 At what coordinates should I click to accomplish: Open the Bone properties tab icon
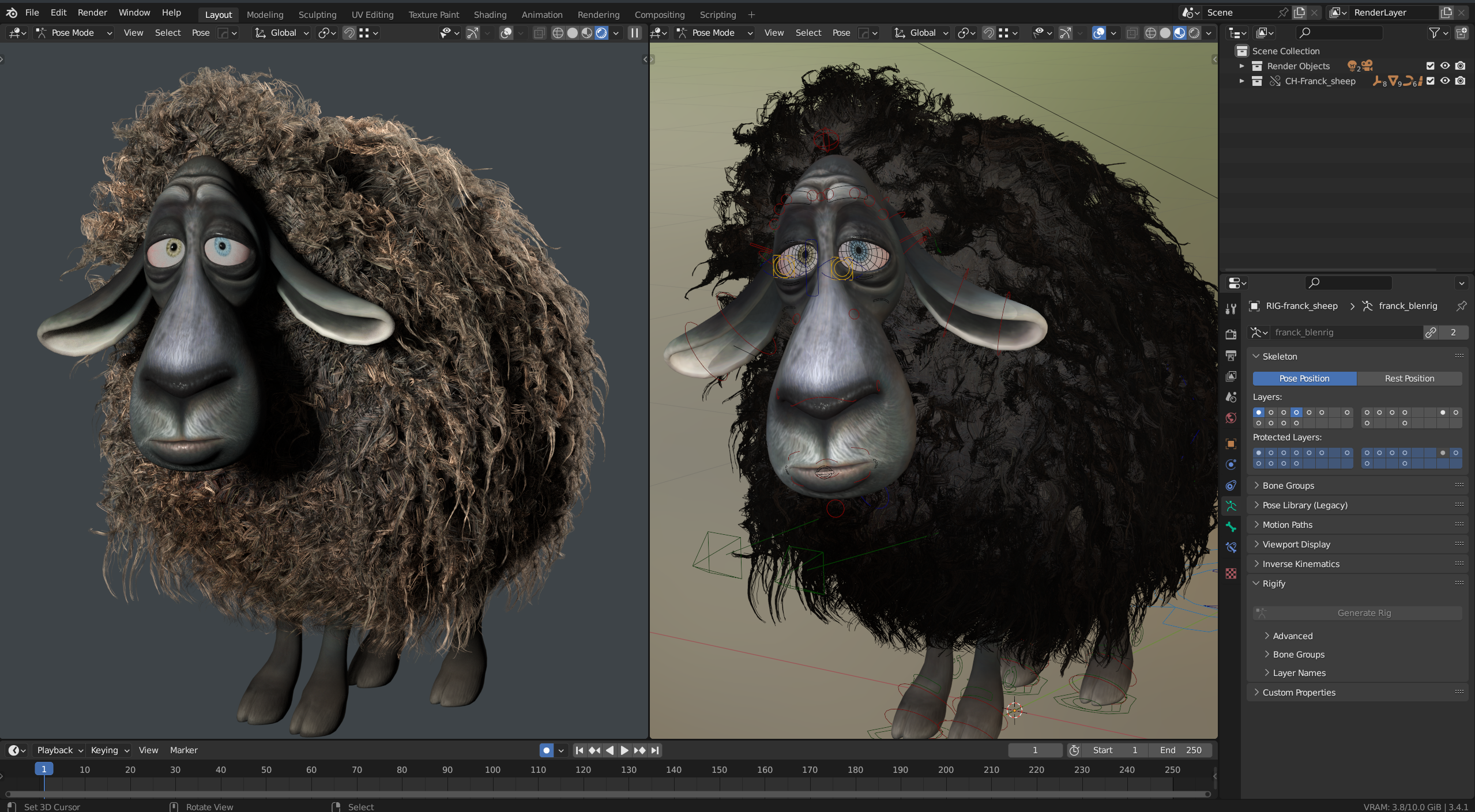click(1231, 527)
